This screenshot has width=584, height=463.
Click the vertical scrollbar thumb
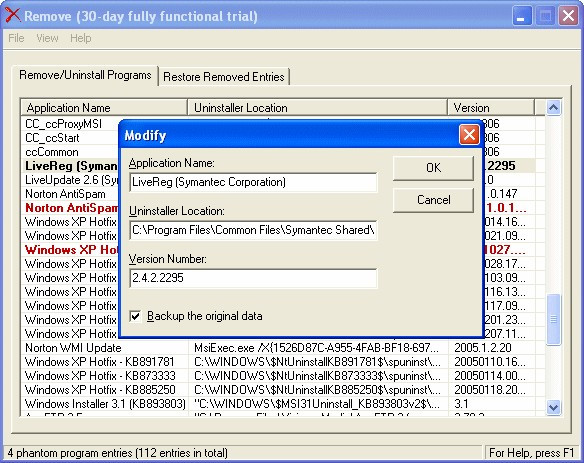[553, 319]
